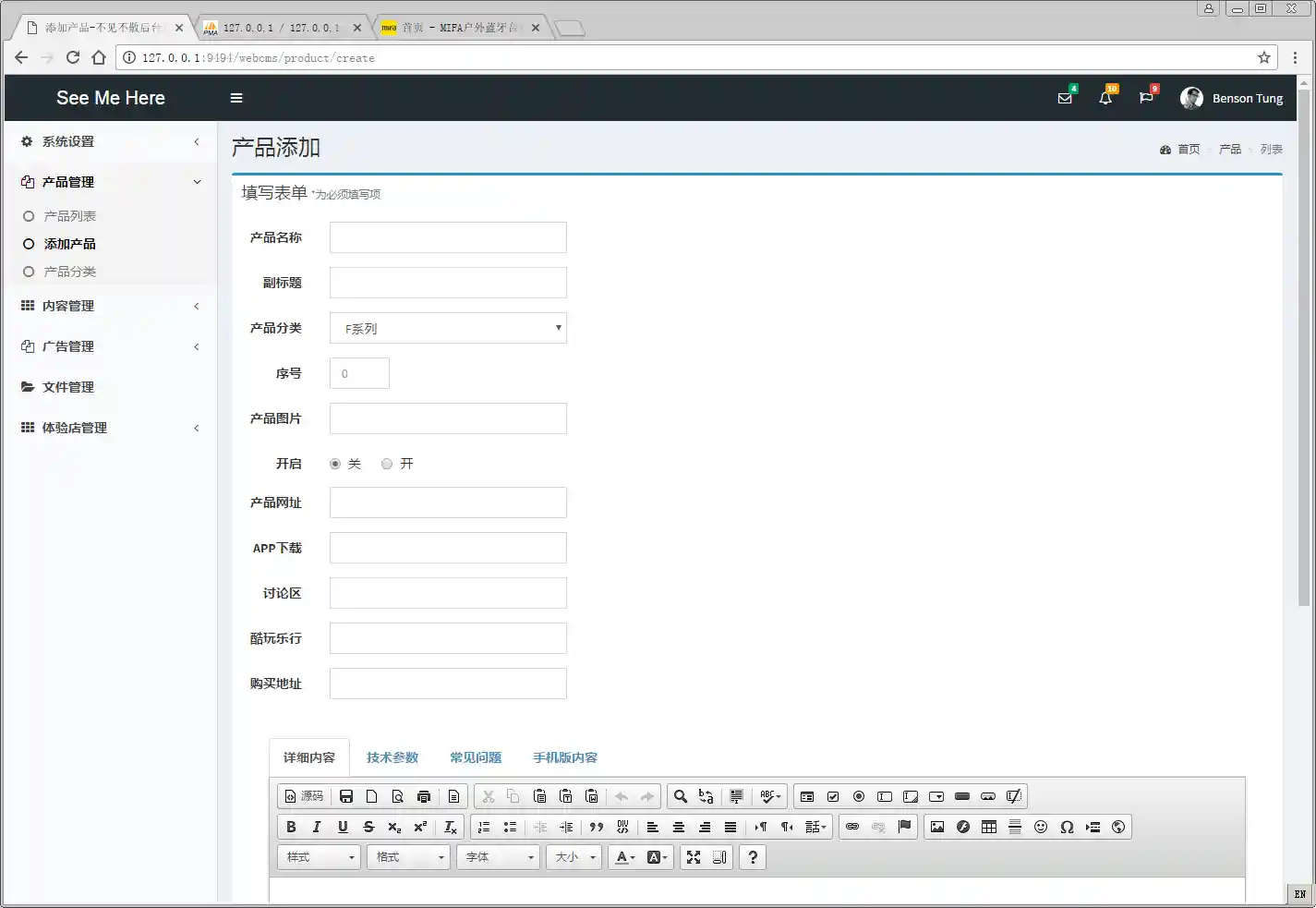Viewport: 1316px width, 908px height.
Task: Insert a table using the editor toolbar
Action: 989,827
